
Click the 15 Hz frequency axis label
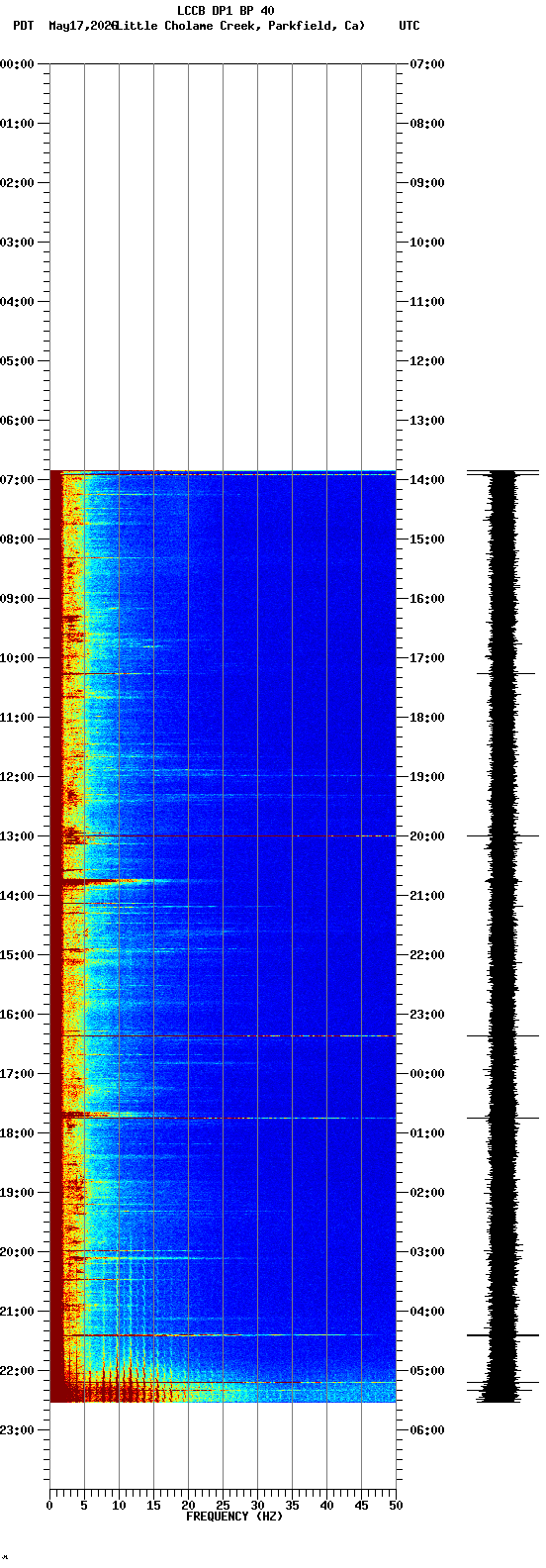(153, 1506)
